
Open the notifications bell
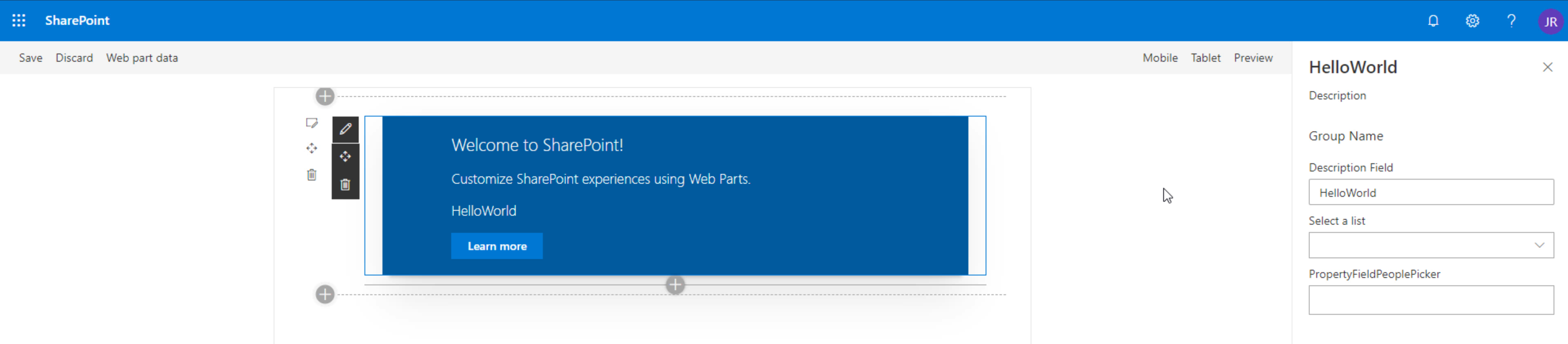point(1433,21)
